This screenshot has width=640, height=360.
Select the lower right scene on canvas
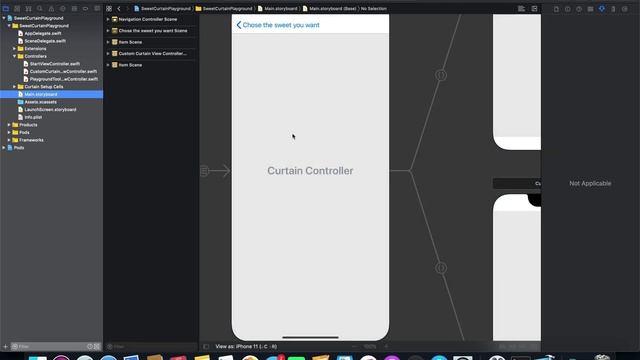tap(517, 267)
